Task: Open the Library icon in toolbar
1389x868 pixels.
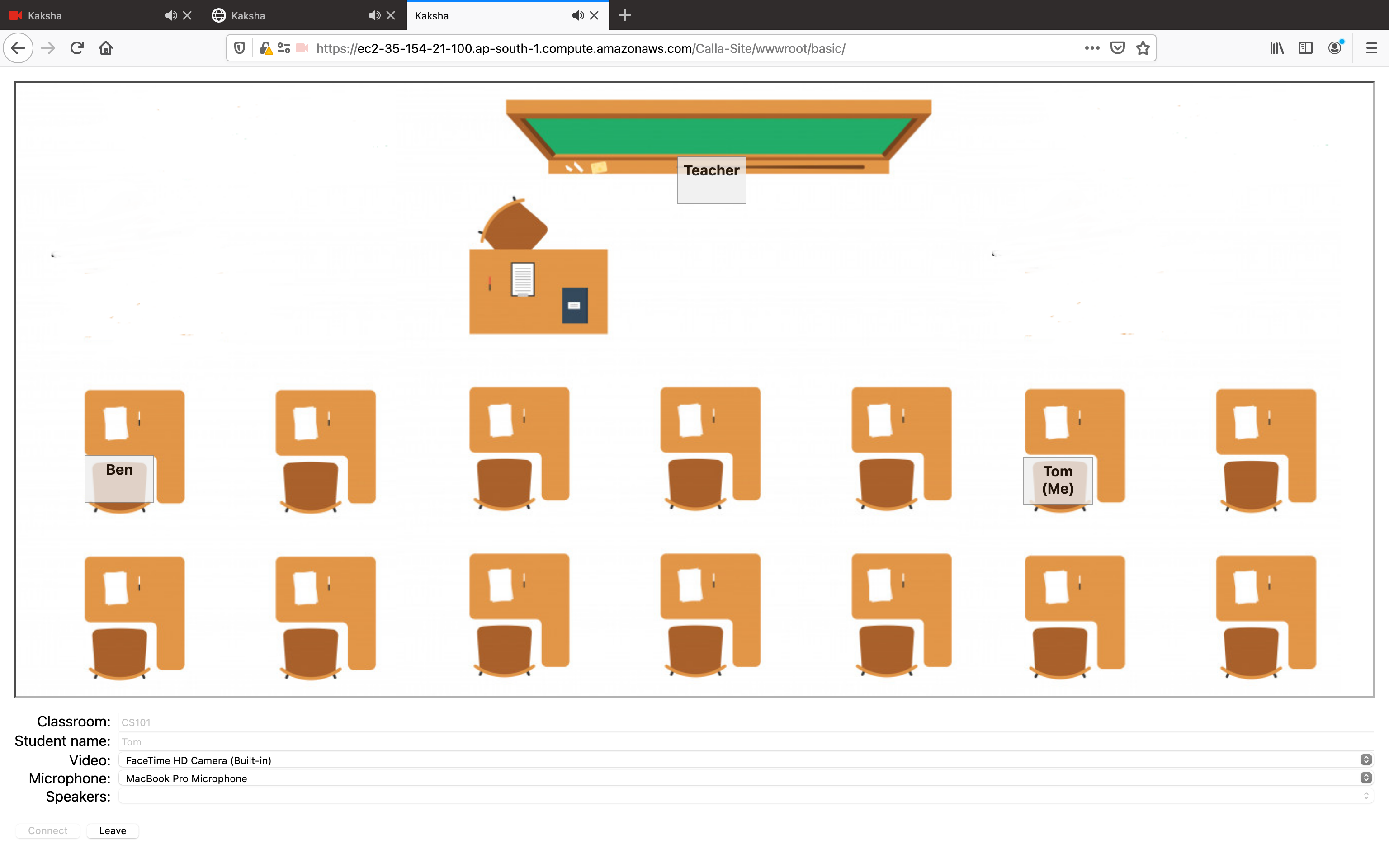Action: [x=1276, y=48]
